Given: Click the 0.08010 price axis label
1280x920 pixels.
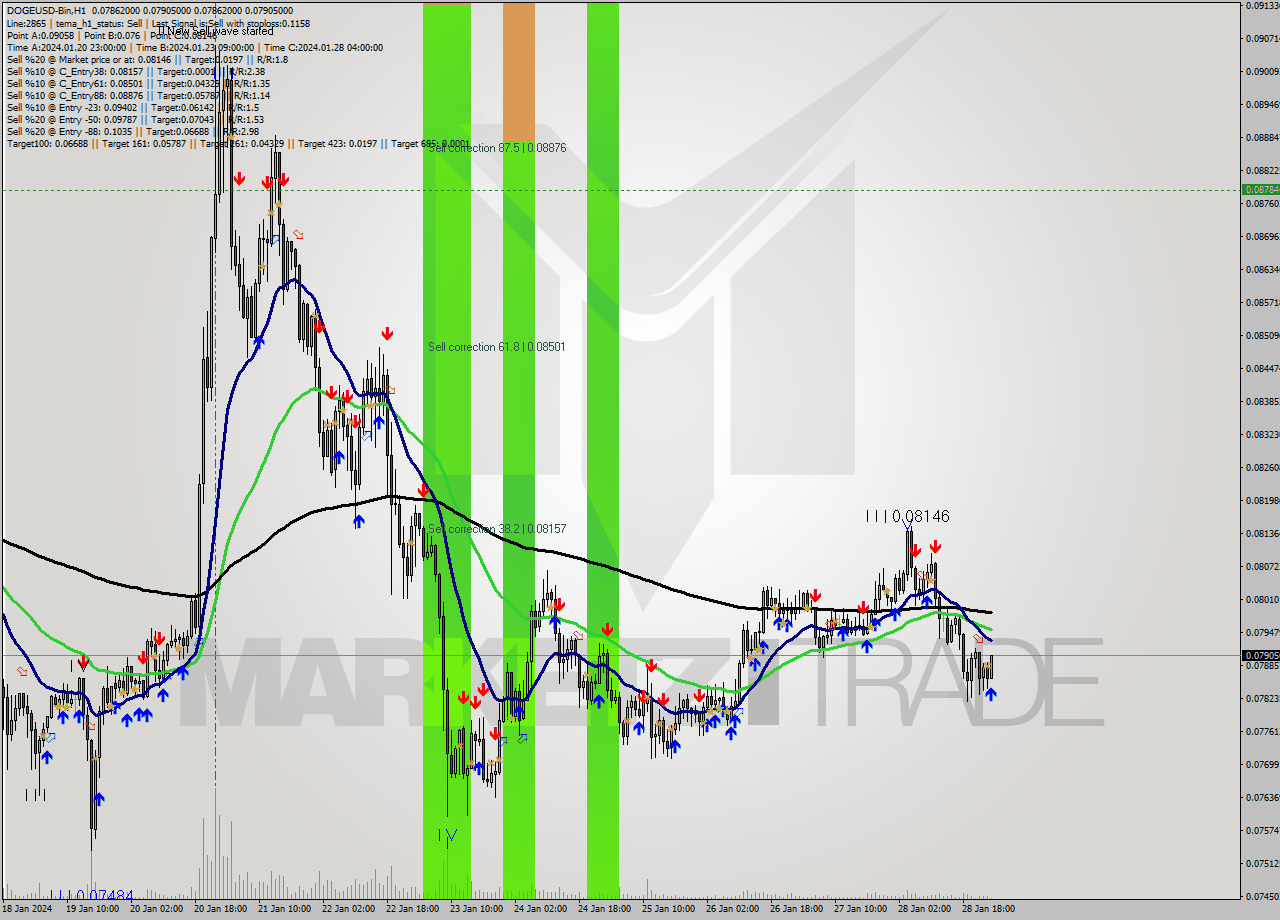Looking at the screenshot, I should (x=1261, y=599).
